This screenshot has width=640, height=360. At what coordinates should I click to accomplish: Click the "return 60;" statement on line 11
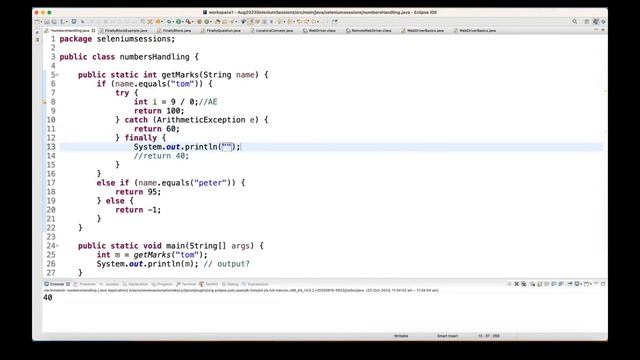click(157, 129)
